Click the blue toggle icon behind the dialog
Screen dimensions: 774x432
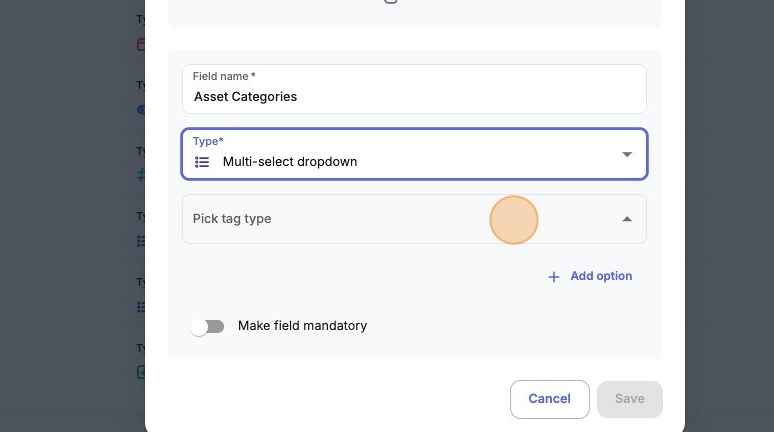point(141,110)
